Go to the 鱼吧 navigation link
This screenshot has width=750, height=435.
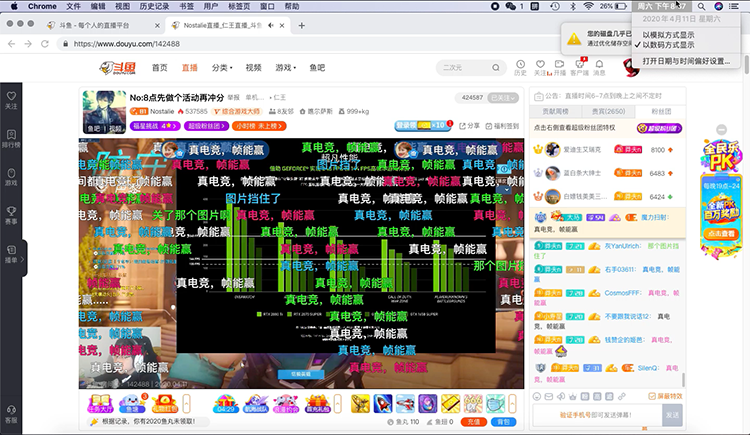click(x=317, y=68)
